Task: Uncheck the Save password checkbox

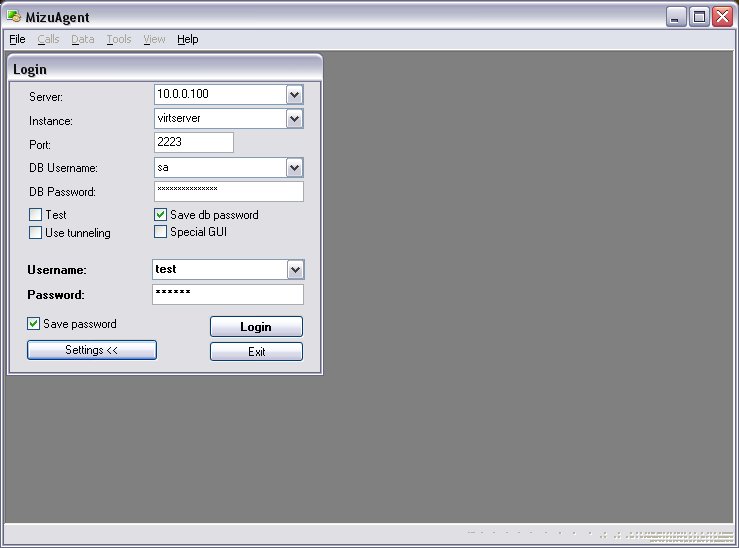Action: tap(33, 324)
